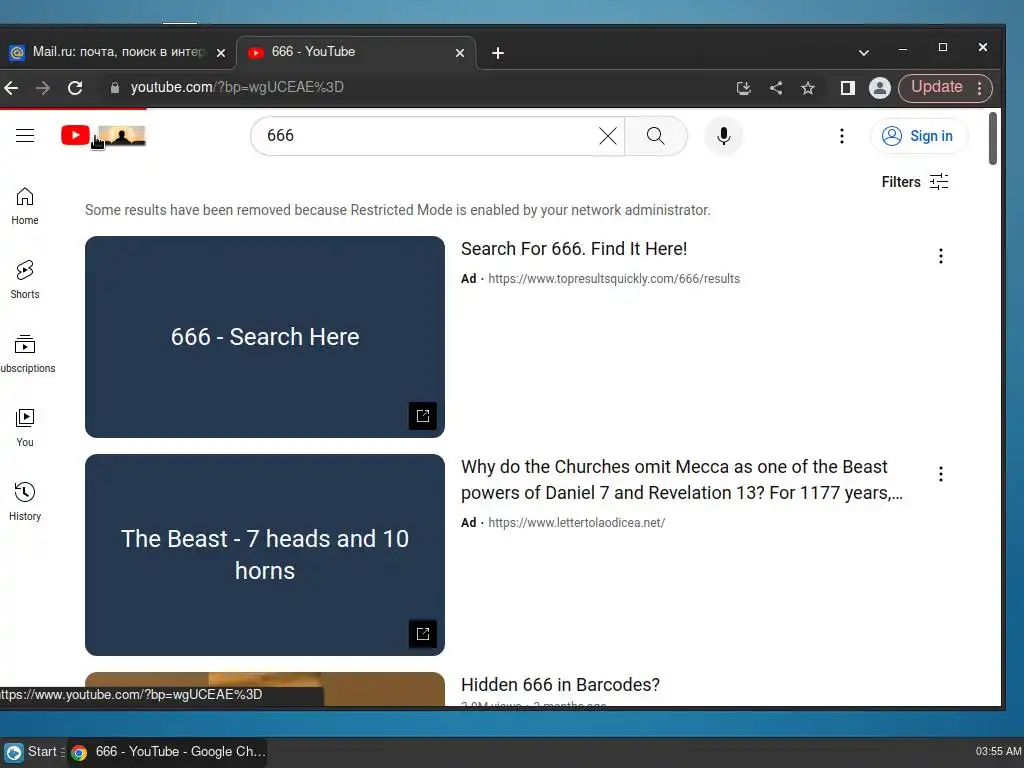The width and height of the screenshot is (1024, 768).
Task: Bookmark this page with the star
Action: click(808, 88)
